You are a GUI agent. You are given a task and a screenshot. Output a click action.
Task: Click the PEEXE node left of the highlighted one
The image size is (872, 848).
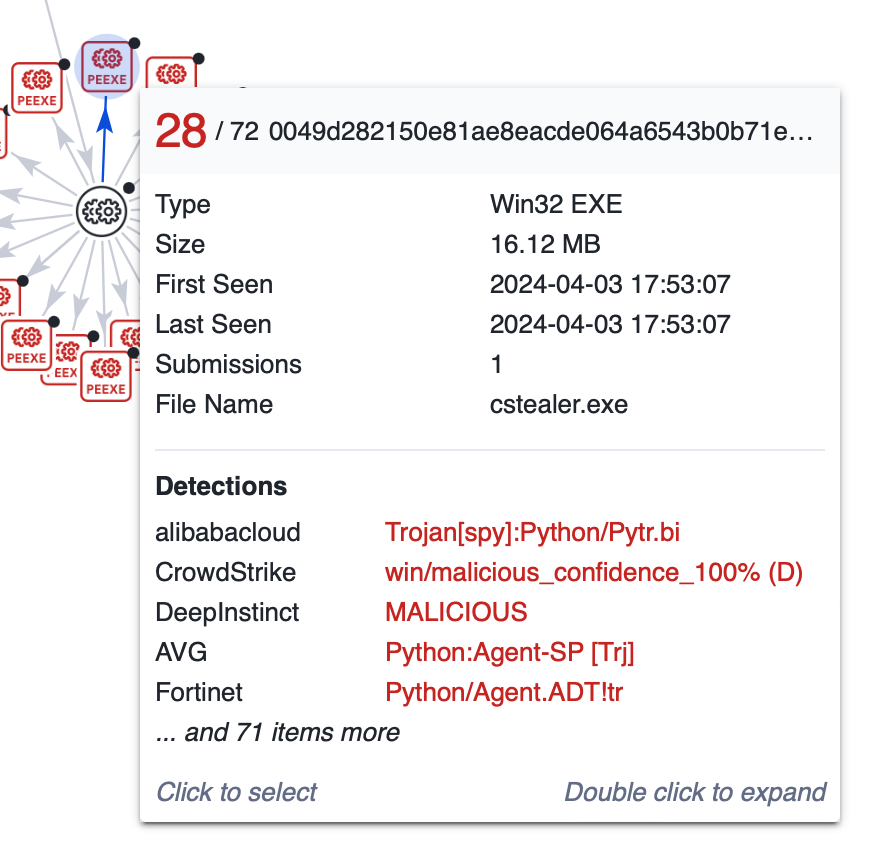[x=37, y=87]
